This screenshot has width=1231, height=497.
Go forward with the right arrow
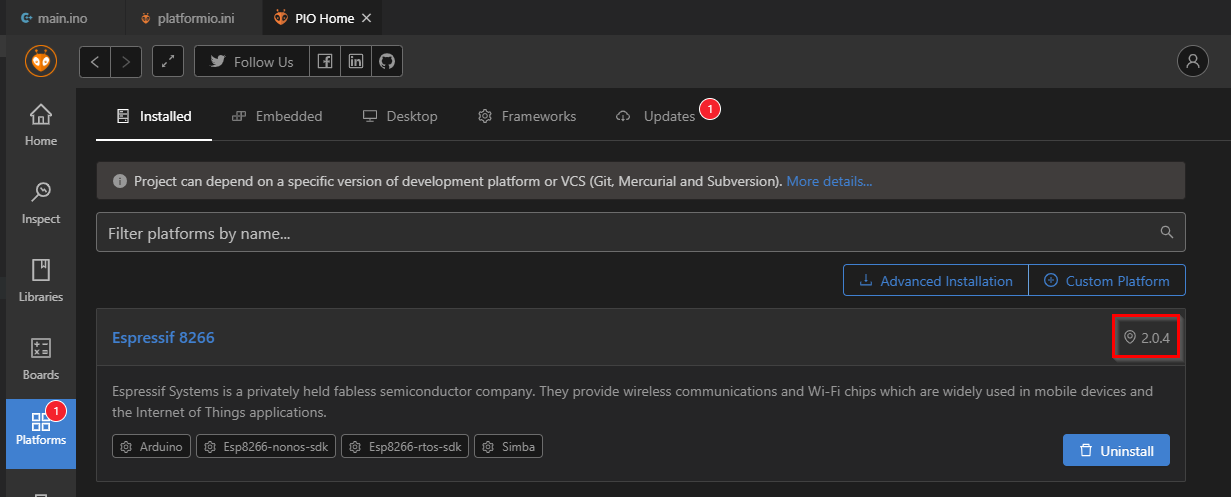[126, 61]
